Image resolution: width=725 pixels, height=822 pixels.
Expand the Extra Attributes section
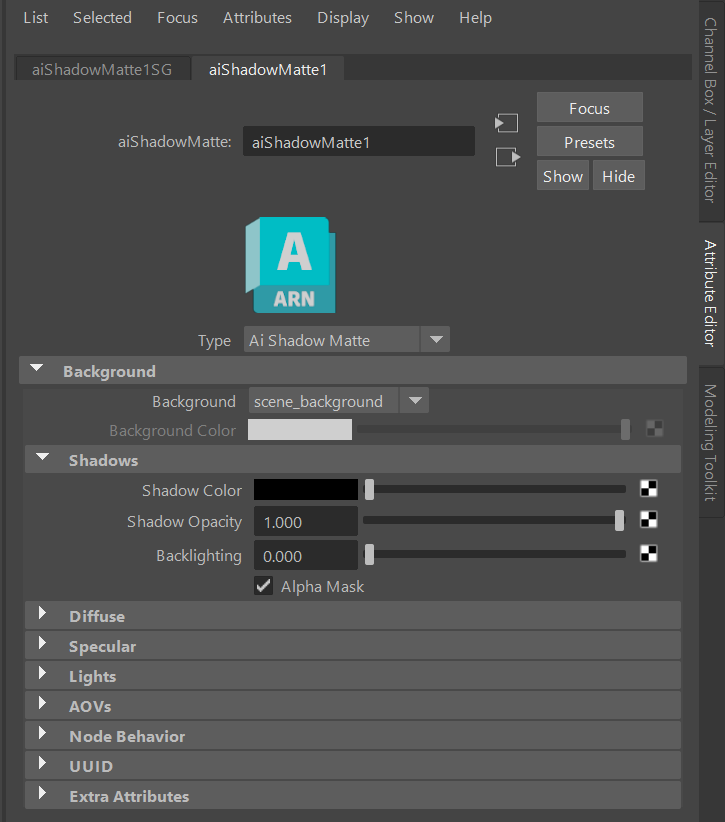[43, 793]
